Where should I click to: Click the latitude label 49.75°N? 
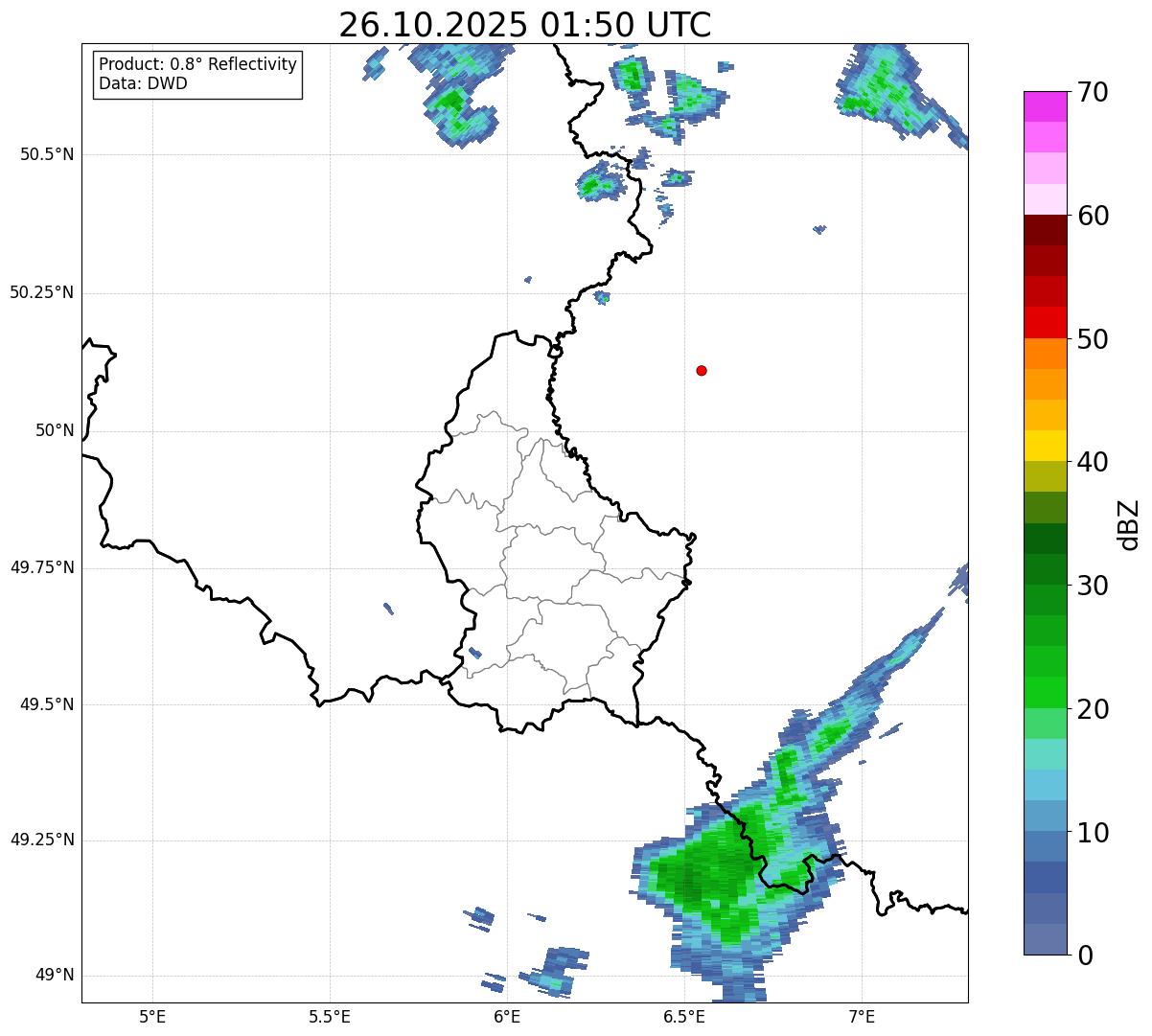[x=41, y=567]
